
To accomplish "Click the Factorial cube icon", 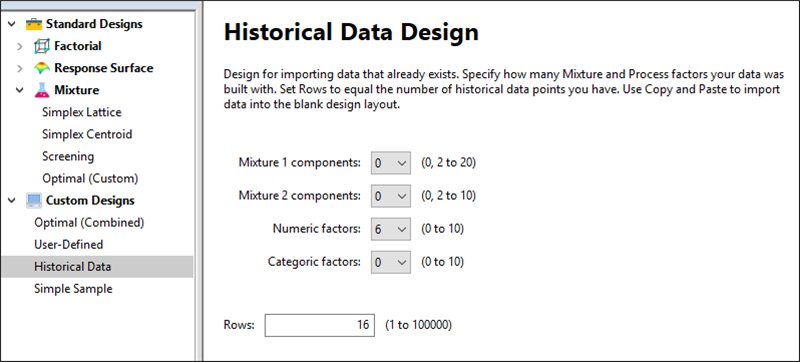I will (x=41, y=46).
